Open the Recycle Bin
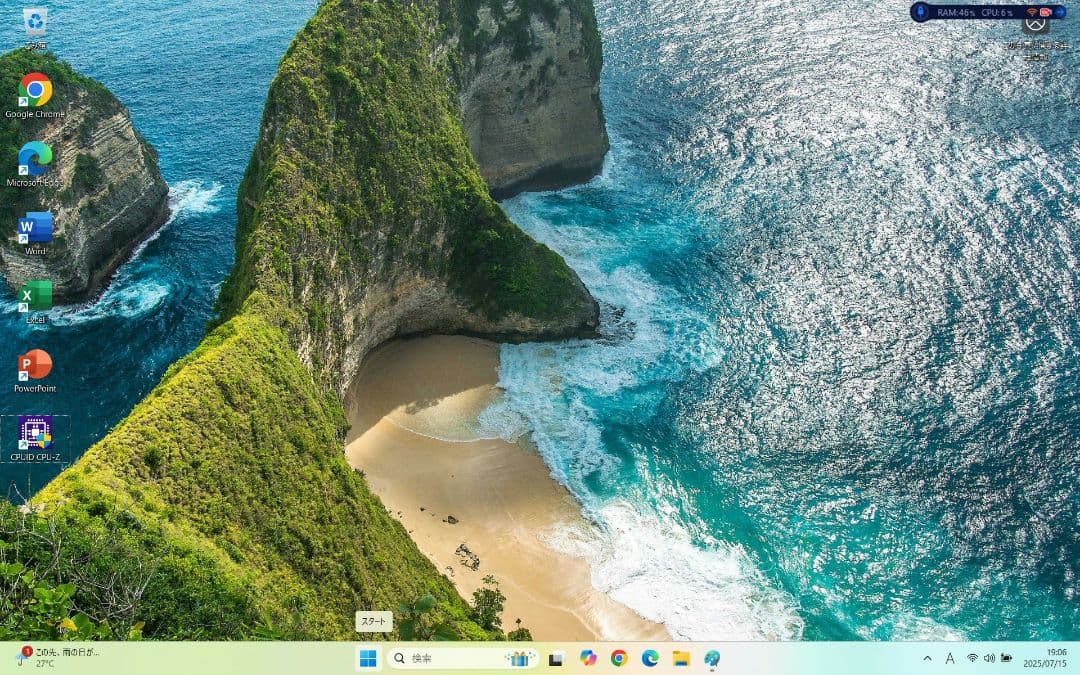Screen dimensions: 1080x675 pos(37,22)
